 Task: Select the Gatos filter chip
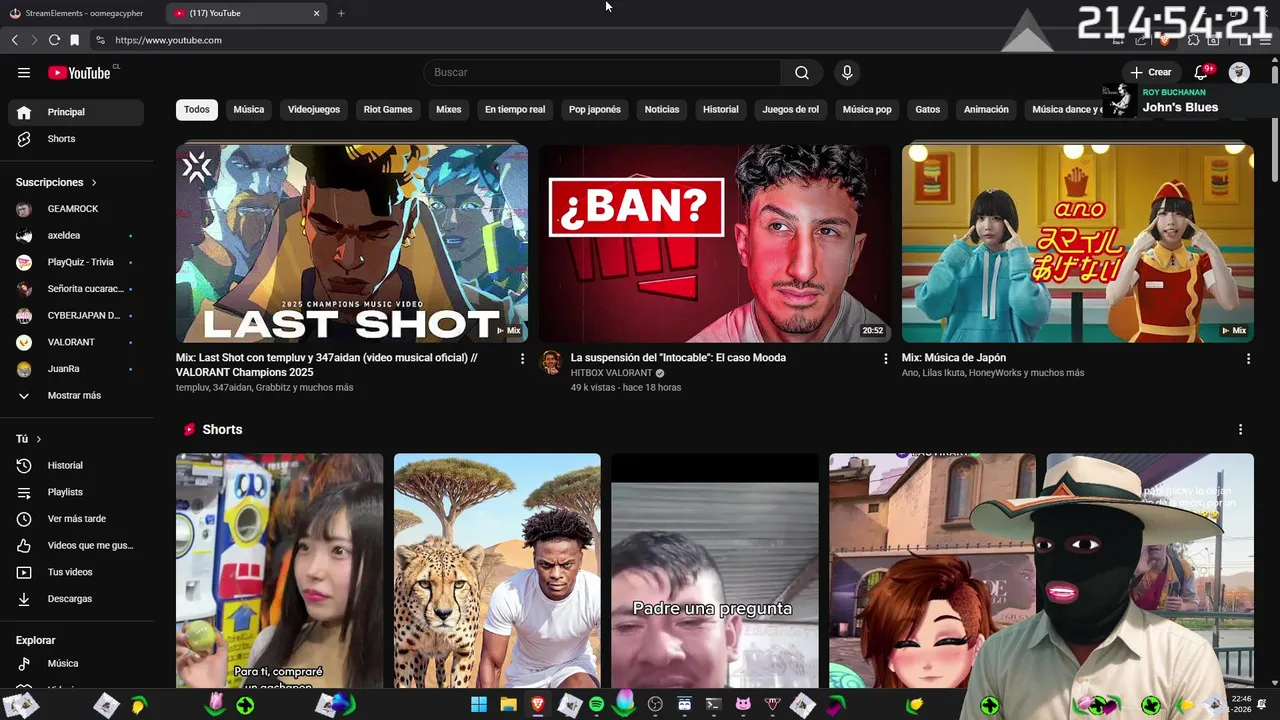pyautogui.click(x=928, y=109)
